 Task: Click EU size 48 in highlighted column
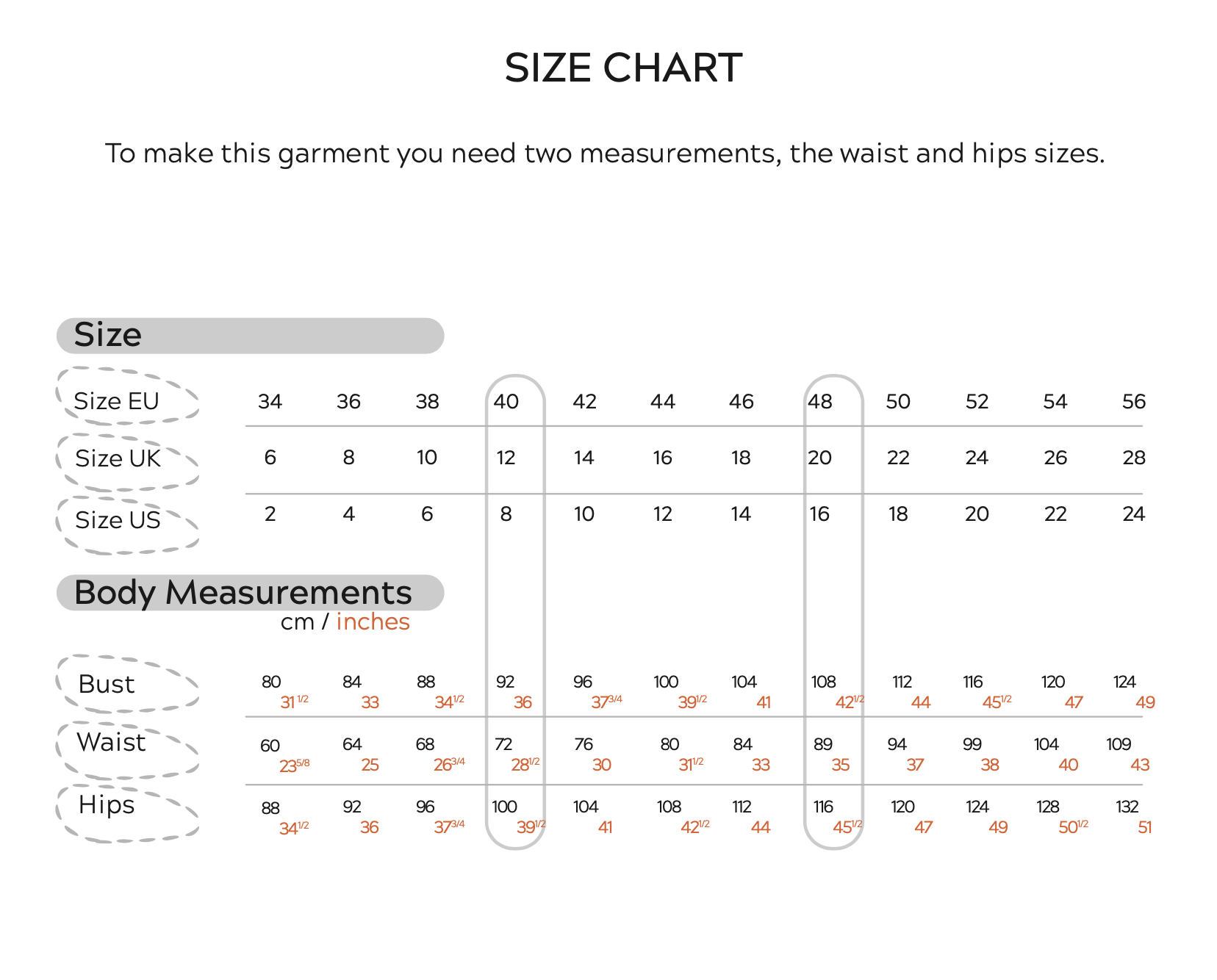pyautogui.click(x=819, y=402)
